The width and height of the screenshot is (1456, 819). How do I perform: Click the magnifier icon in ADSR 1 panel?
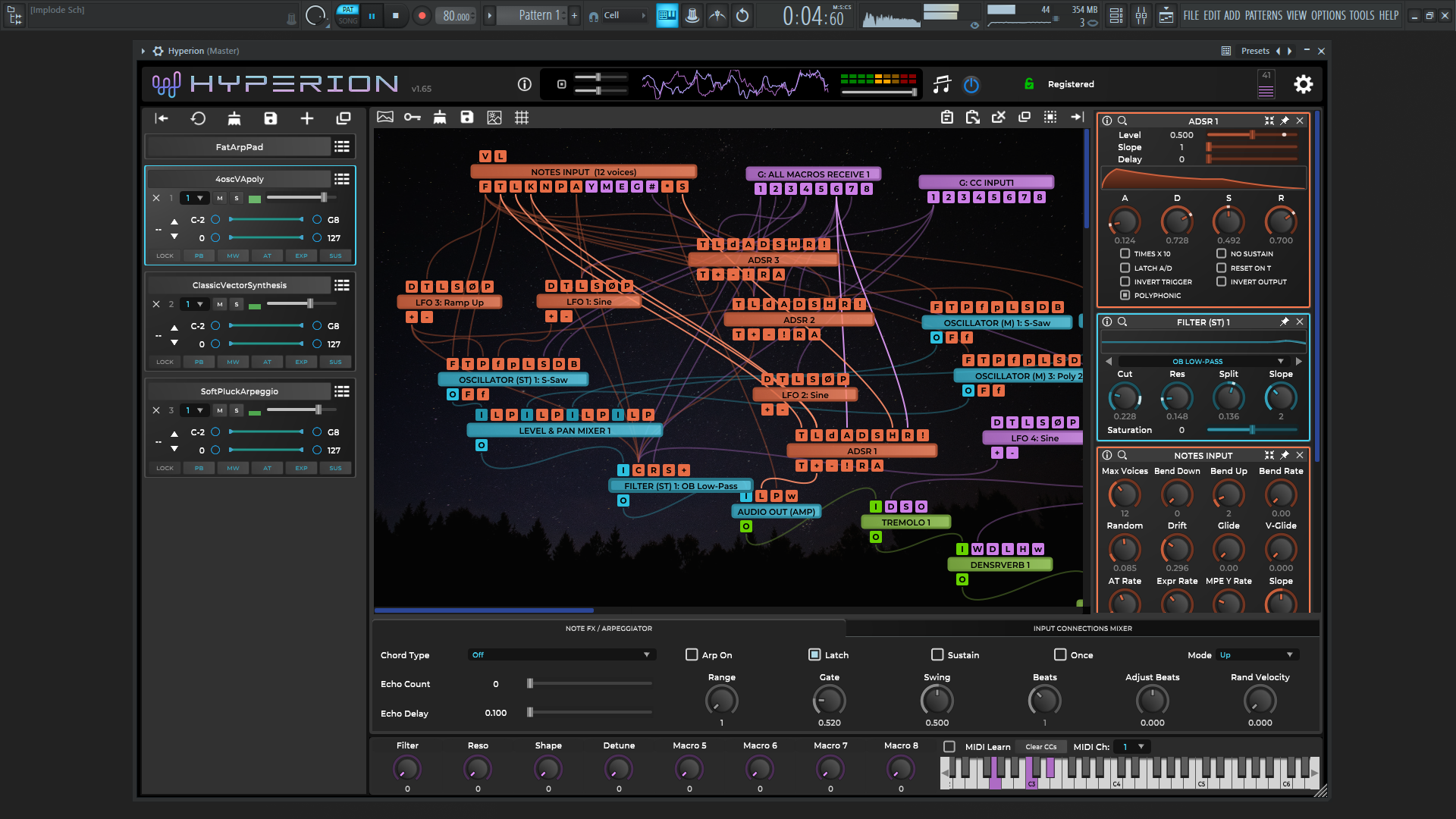pos(1122,121)
